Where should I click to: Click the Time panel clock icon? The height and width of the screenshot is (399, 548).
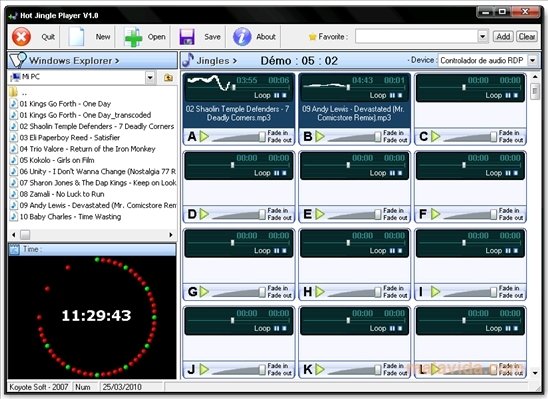[x=14, y=249]
